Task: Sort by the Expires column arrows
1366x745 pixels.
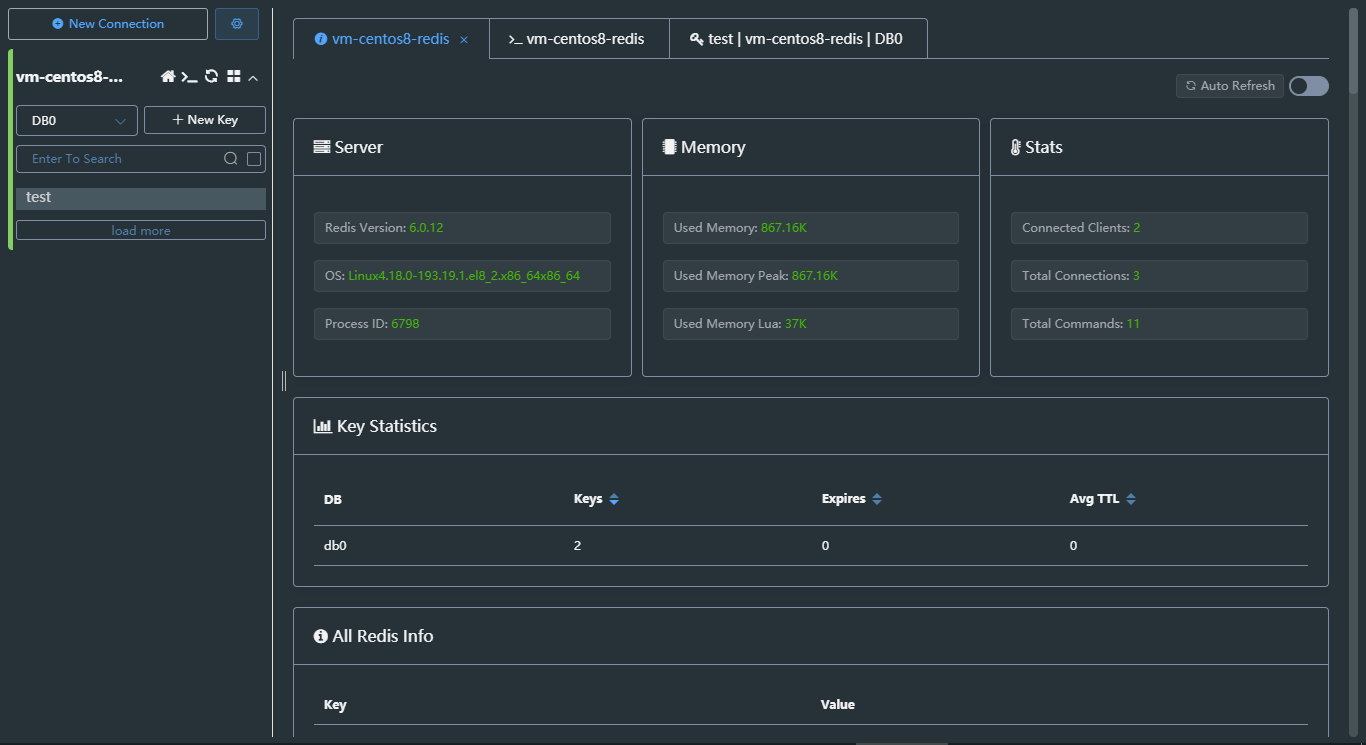Action: pos(877,499)
